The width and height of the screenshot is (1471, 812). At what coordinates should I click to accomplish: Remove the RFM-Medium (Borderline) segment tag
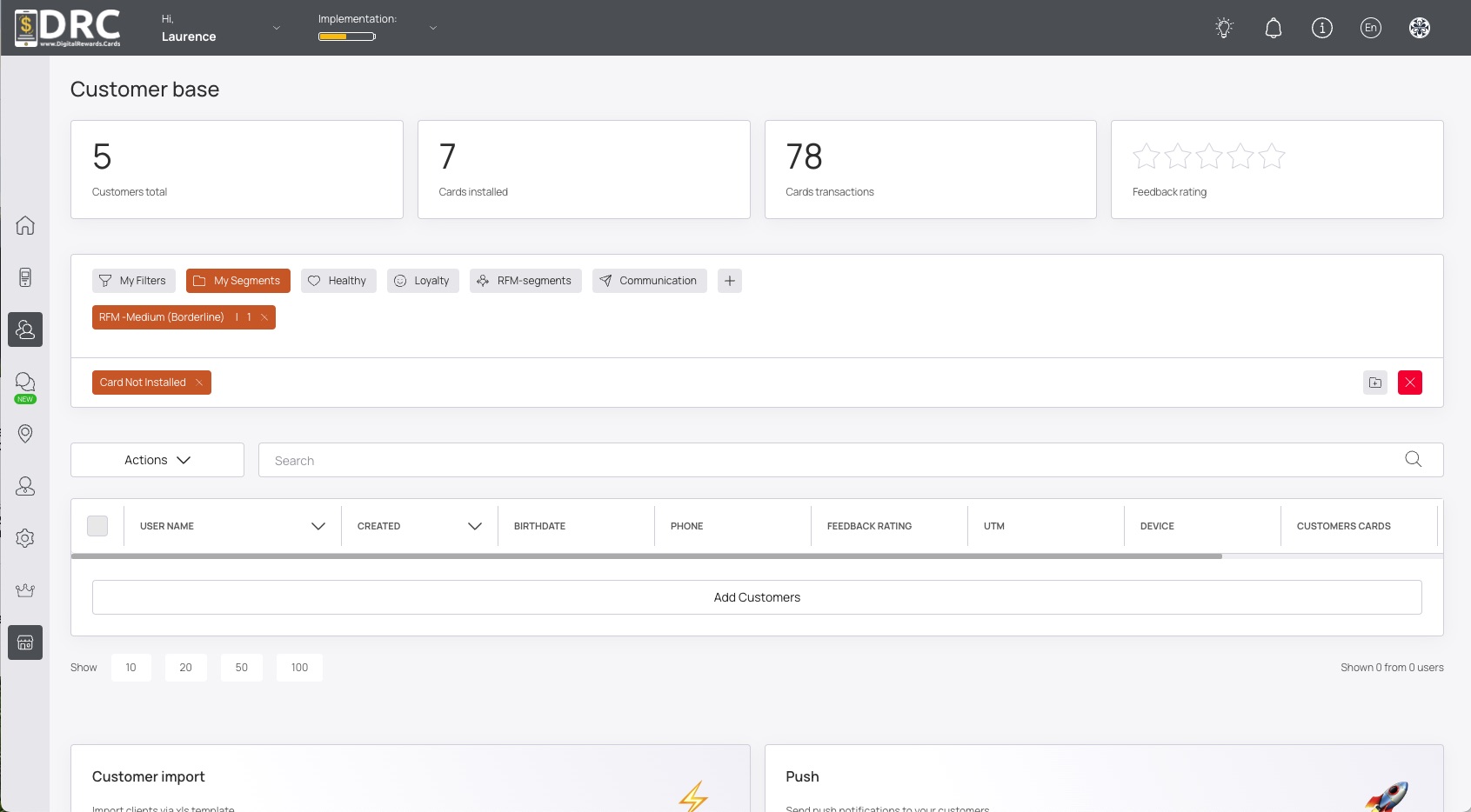point(264,317)
